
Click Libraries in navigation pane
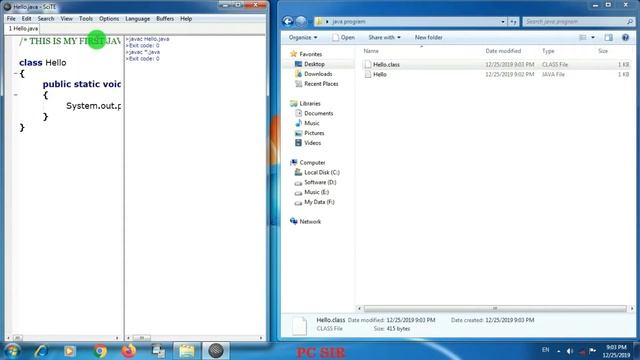pyautogui.click(x=305, y=104)
